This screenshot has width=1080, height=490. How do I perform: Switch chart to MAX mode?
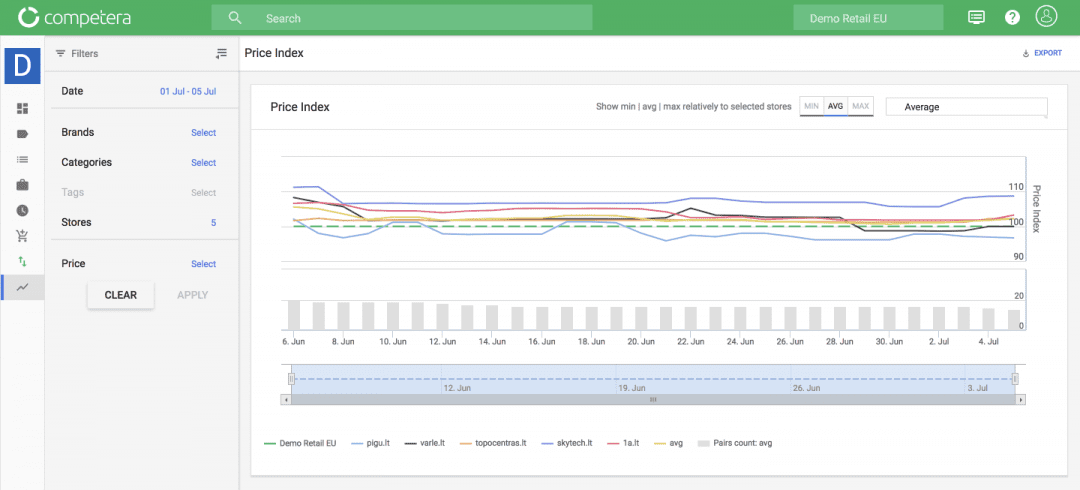click(860, 106)
